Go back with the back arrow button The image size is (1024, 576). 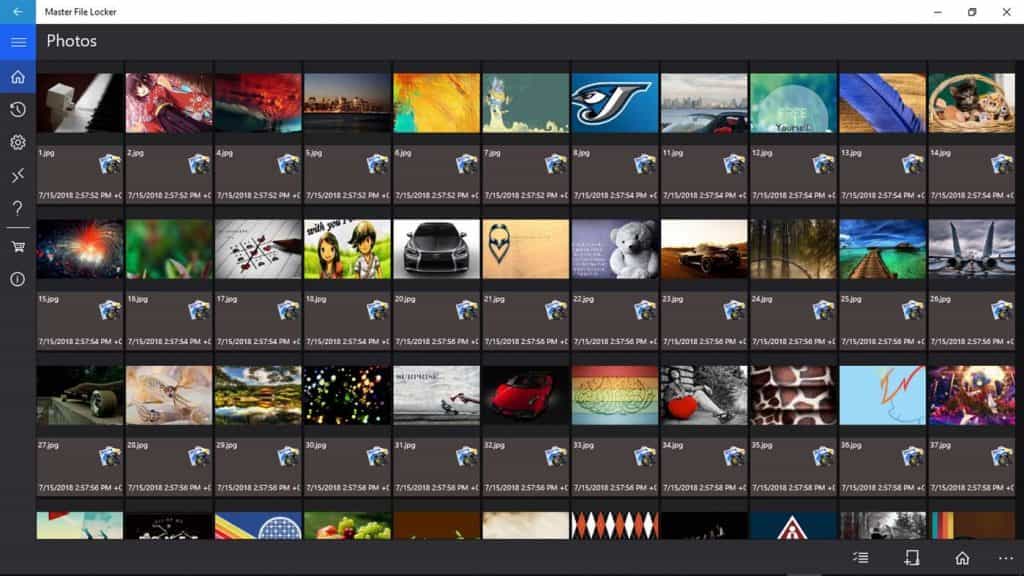(15, 12)
